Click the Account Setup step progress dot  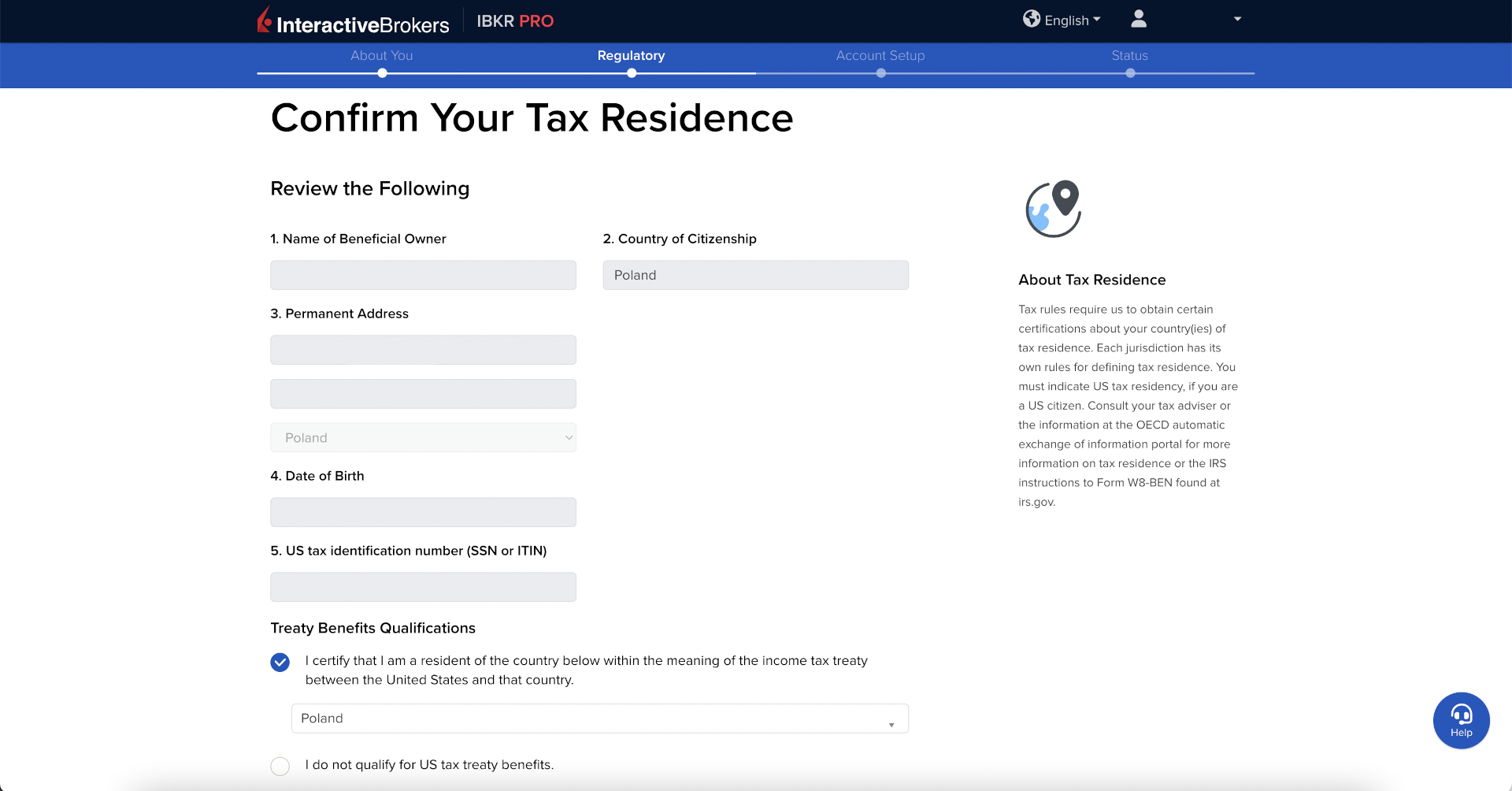880,73
